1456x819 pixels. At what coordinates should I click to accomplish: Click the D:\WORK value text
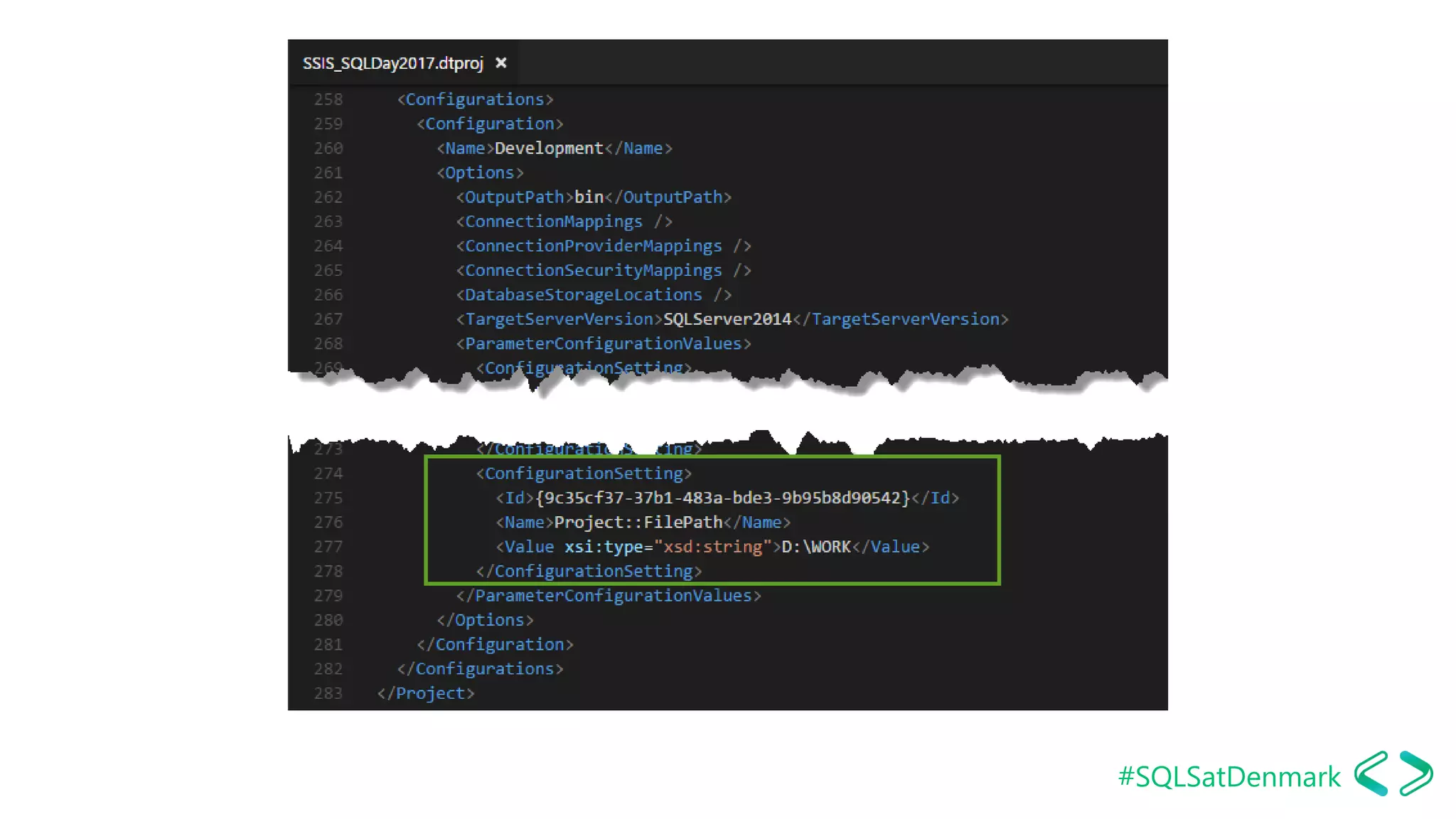(x=815, y=547)
